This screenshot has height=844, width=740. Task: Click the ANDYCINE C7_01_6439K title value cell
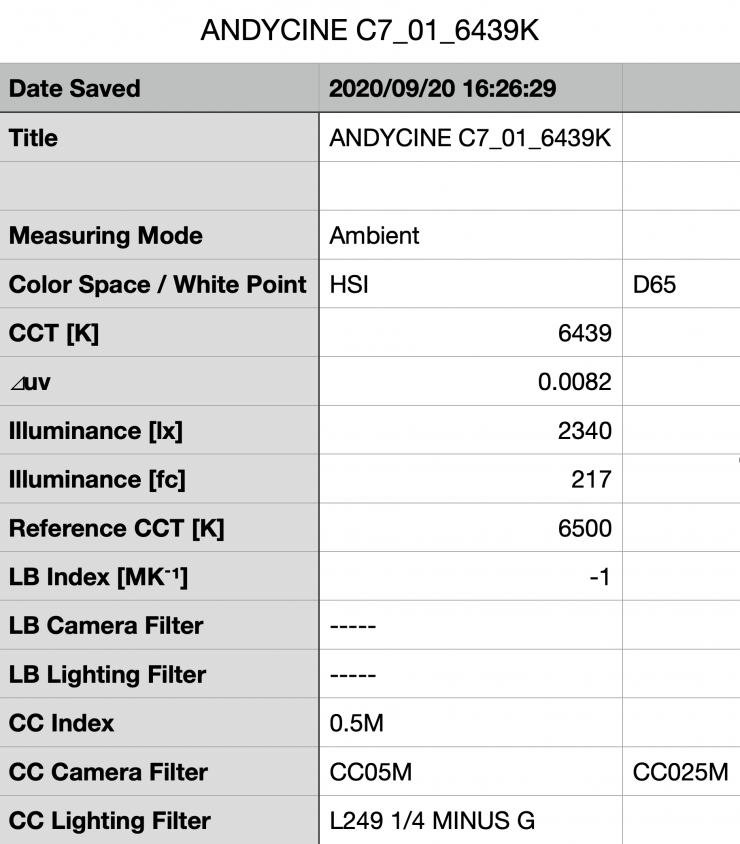click(469, 138)
